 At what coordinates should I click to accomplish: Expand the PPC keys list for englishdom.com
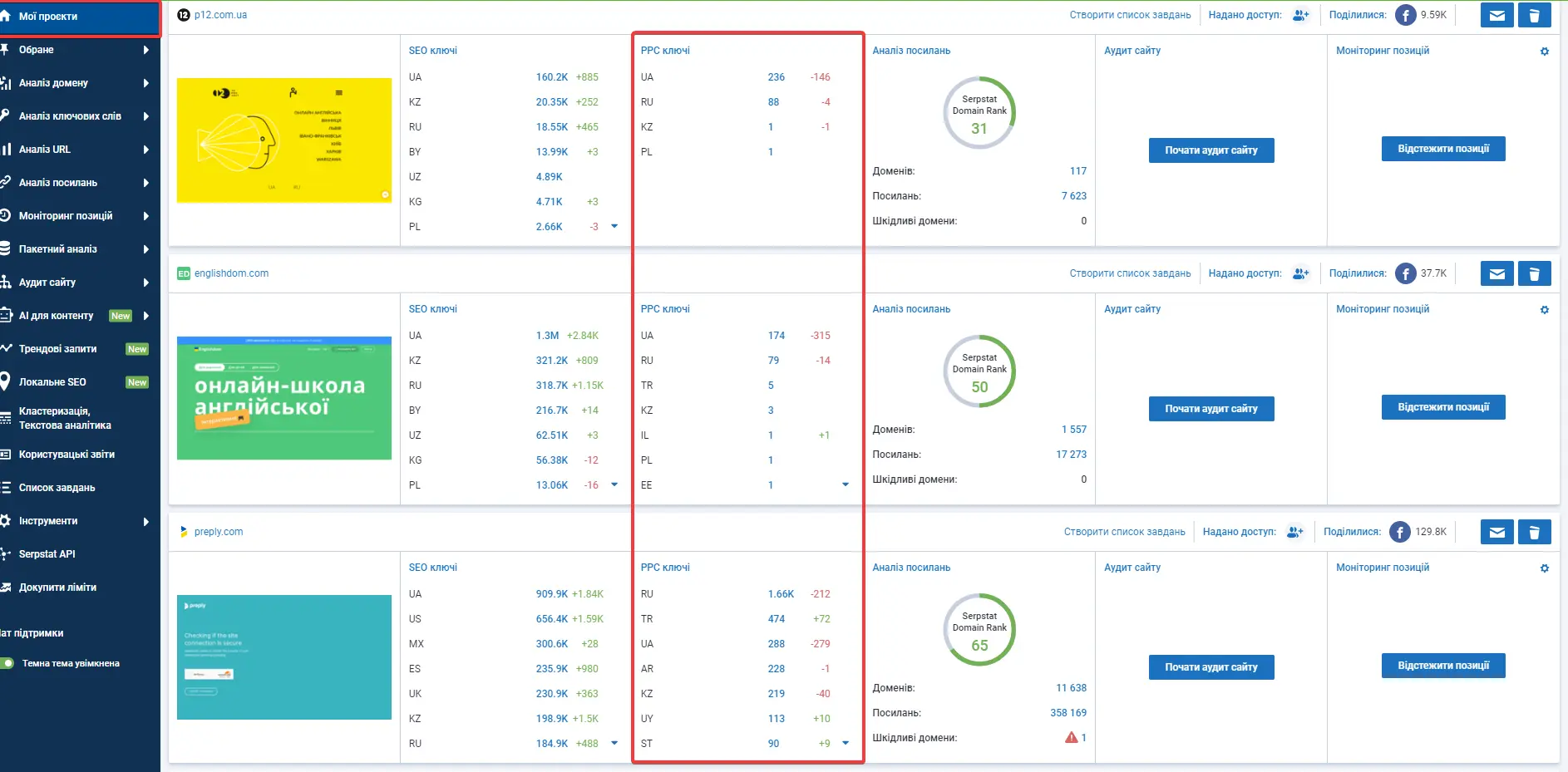pos(846,484)
